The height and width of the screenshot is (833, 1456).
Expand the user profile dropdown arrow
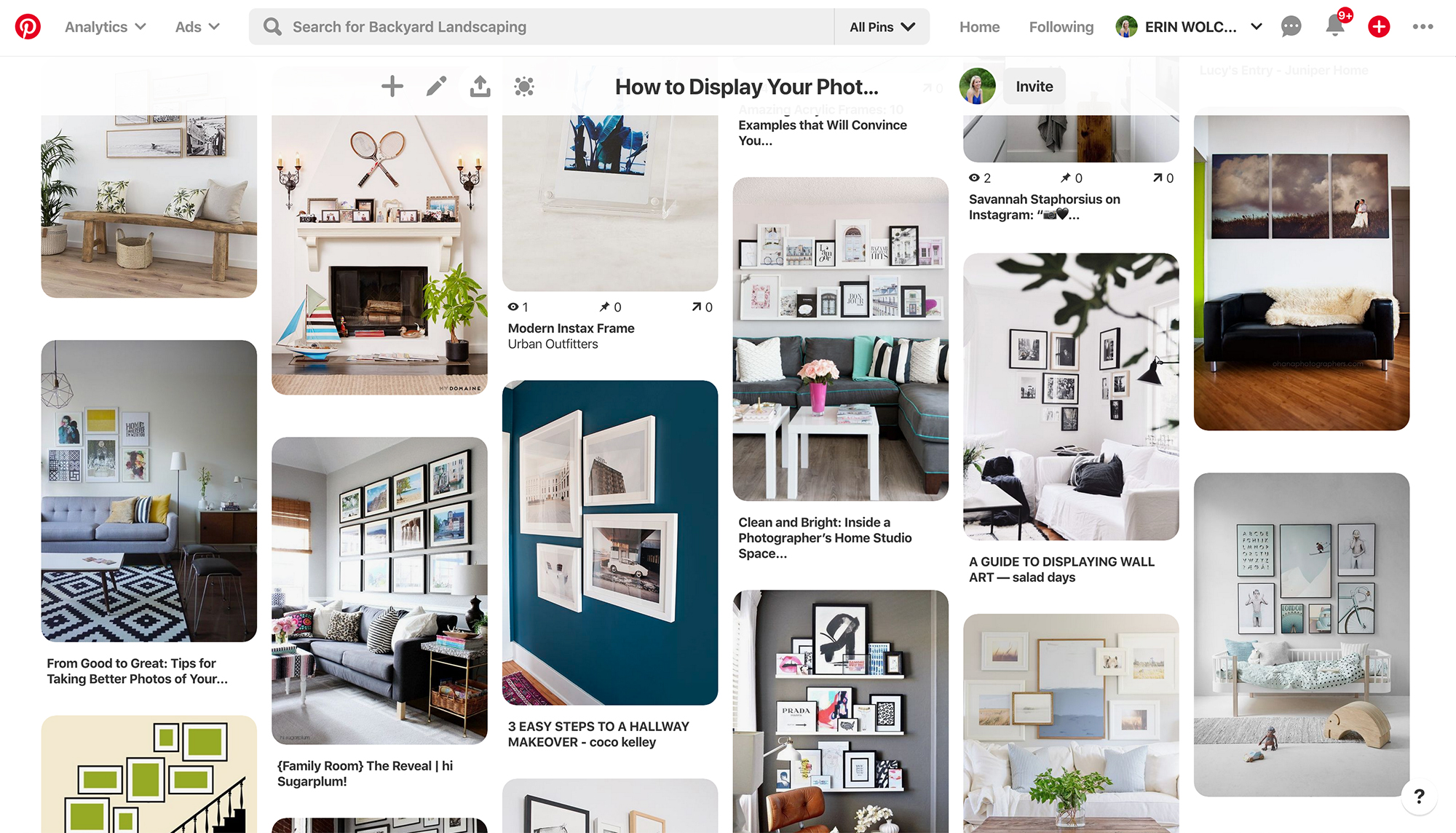point(1258,27)
